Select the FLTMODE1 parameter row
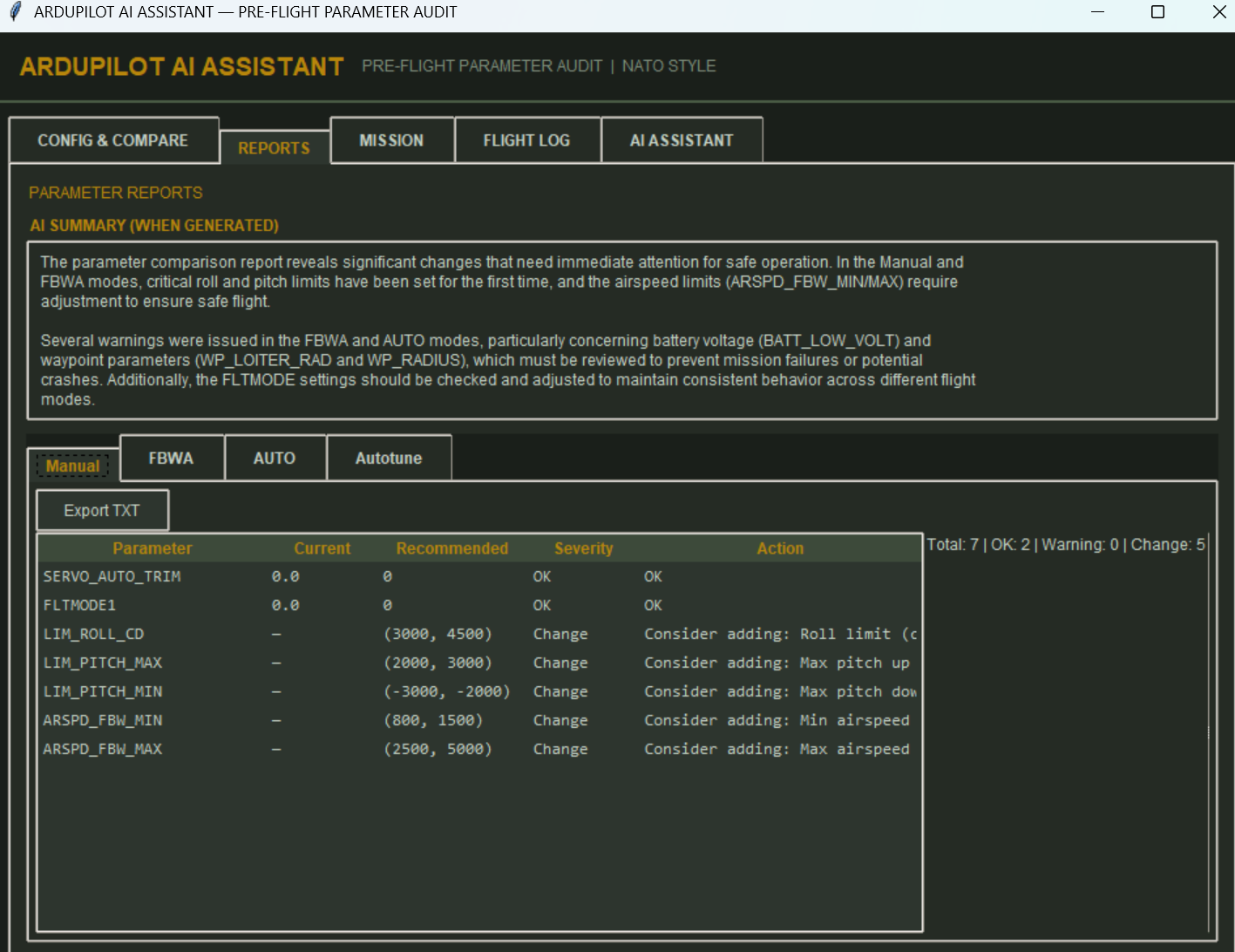This screenshot has height=952, width=1235. coord(479,605)
